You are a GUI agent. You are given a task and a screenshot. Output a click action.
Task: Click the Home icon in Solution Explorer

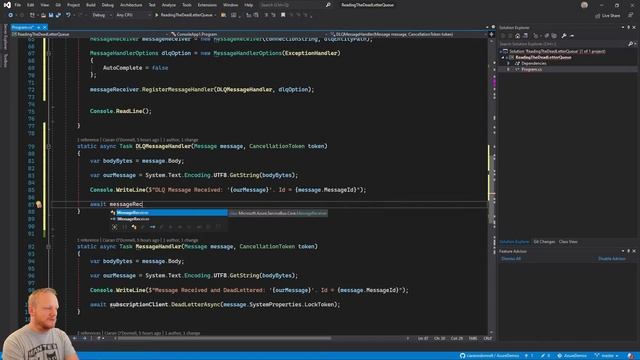pos(518,36)
